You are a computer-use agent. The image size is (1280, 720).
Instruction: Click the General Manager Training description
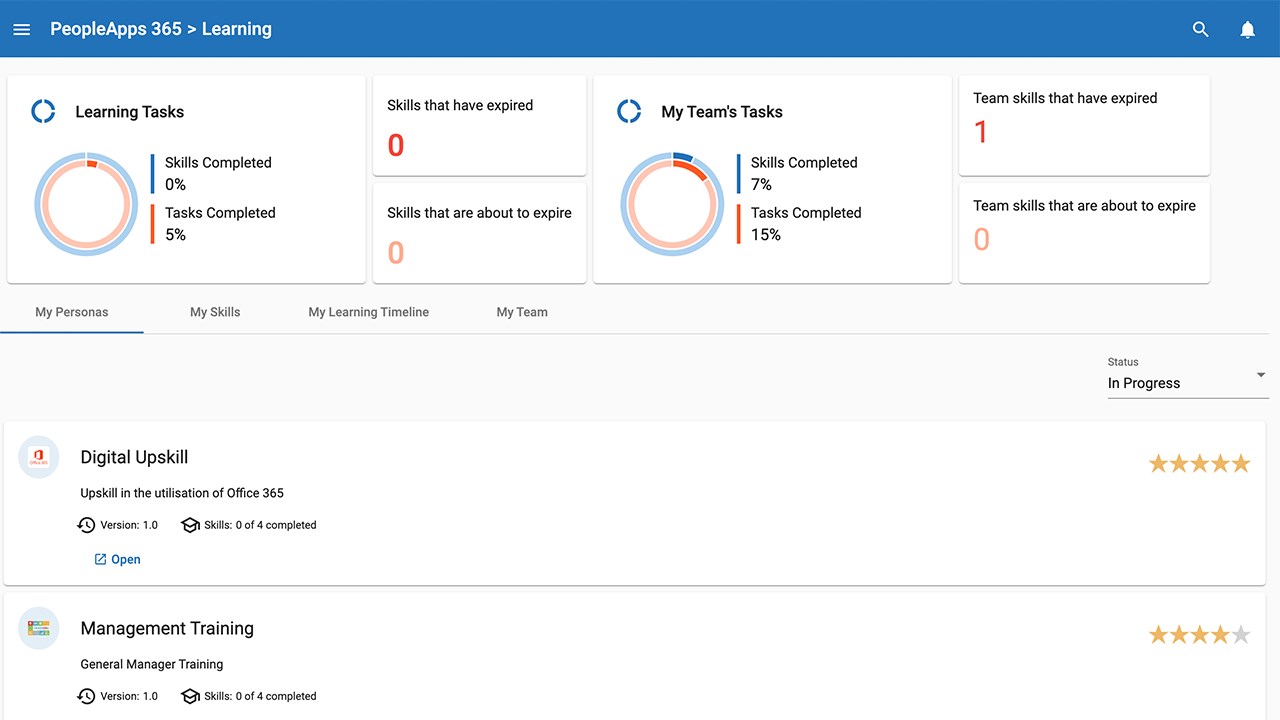tap(152, 664)
